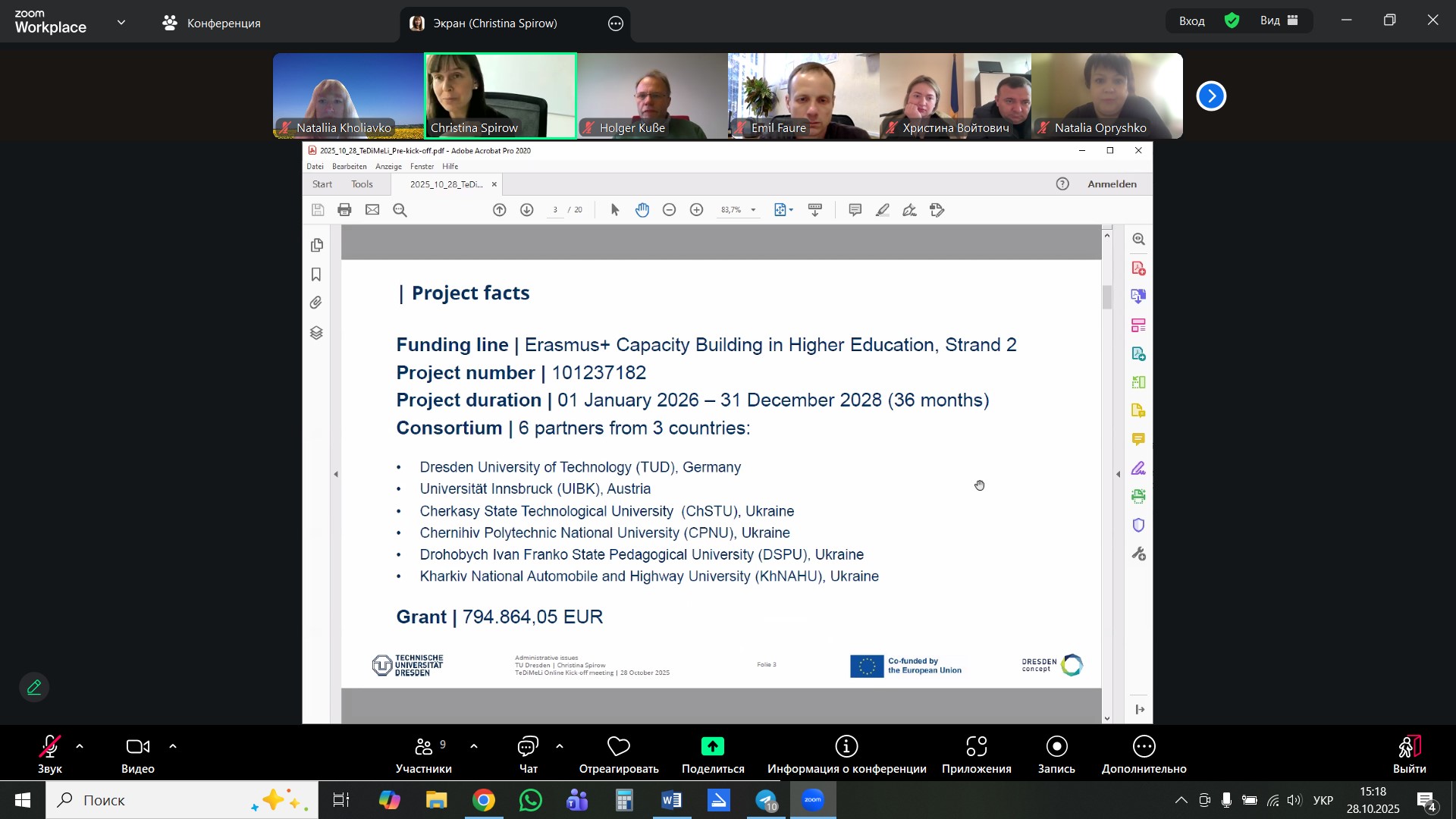Image resolution: width=1456 pixels, height=819 pixels.
Task: Open the React emoji menu
Action: point(618,755)
